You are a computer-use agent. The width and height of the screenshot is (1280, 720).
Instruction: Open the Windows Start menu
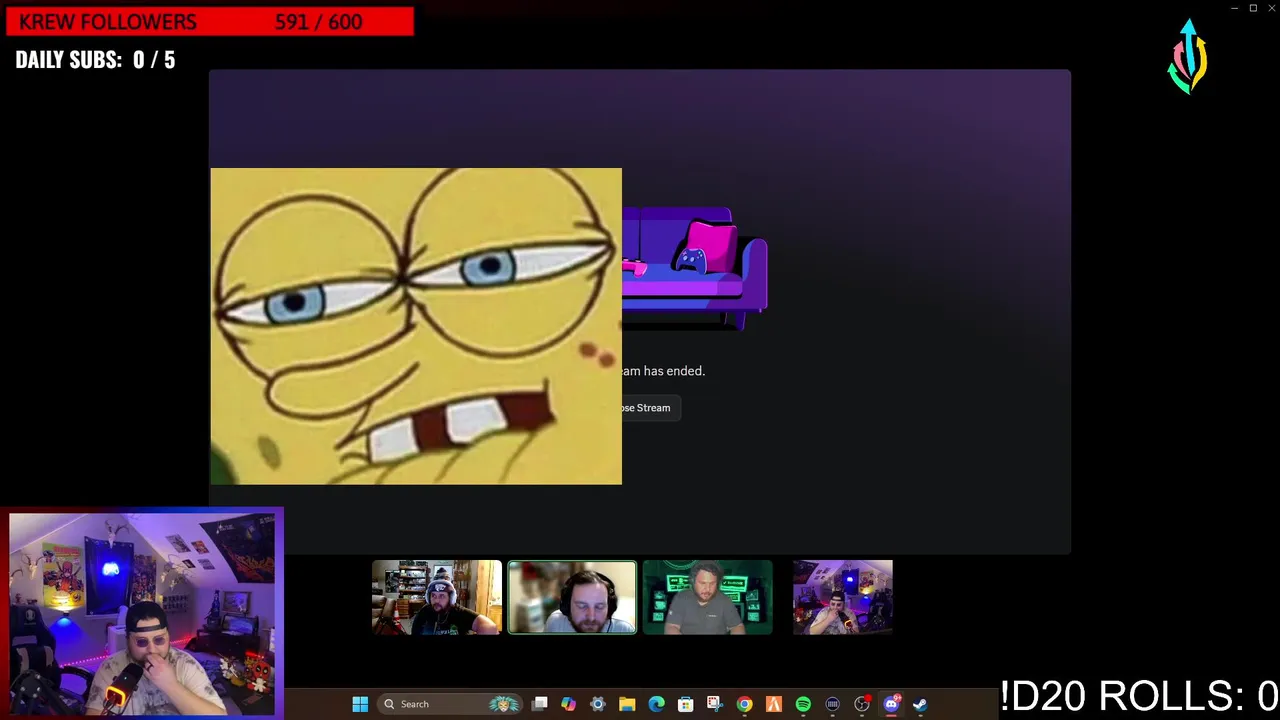pyautogui.click(x=360, y=704)
